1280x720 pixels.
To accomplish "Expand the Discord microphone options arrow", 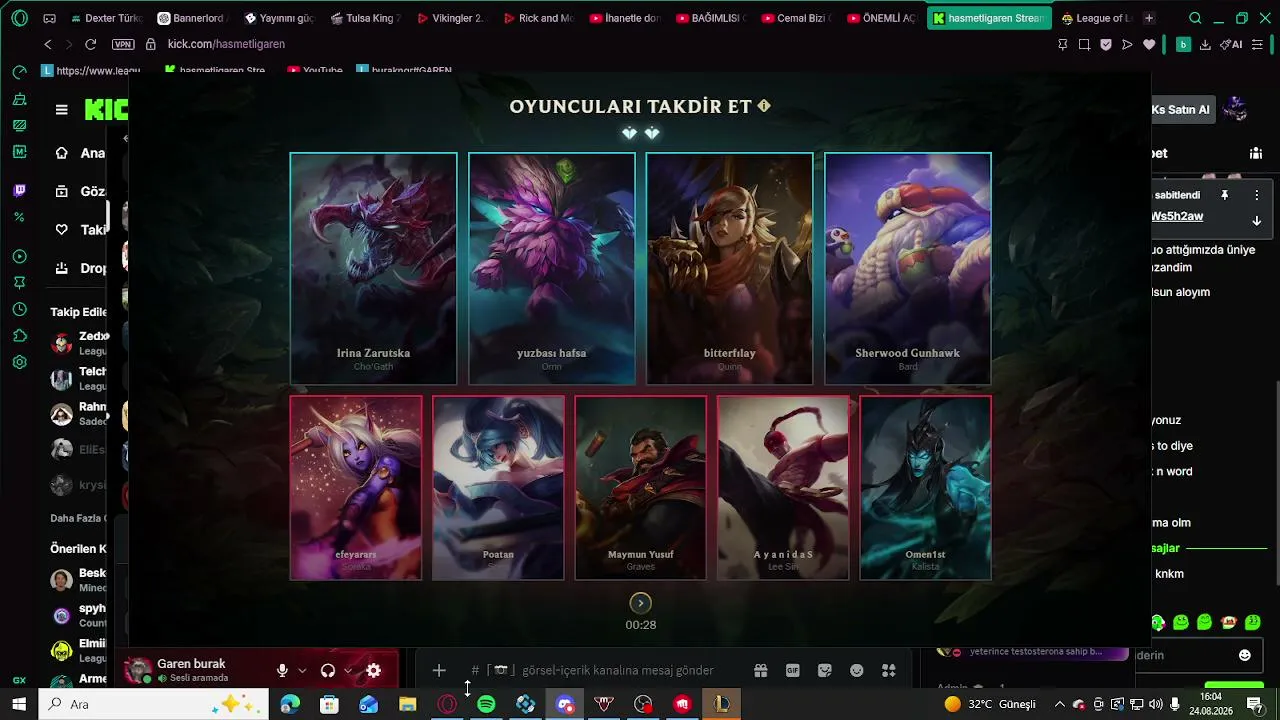I will 302,671.
